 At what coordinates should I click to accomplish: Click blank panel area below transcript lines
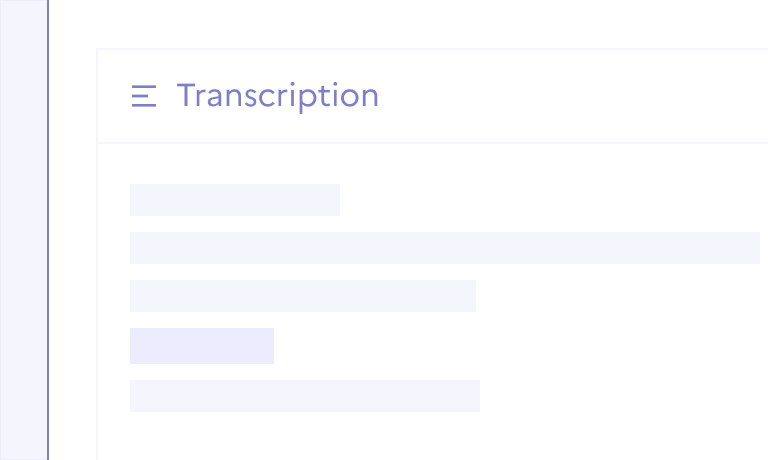430,437
